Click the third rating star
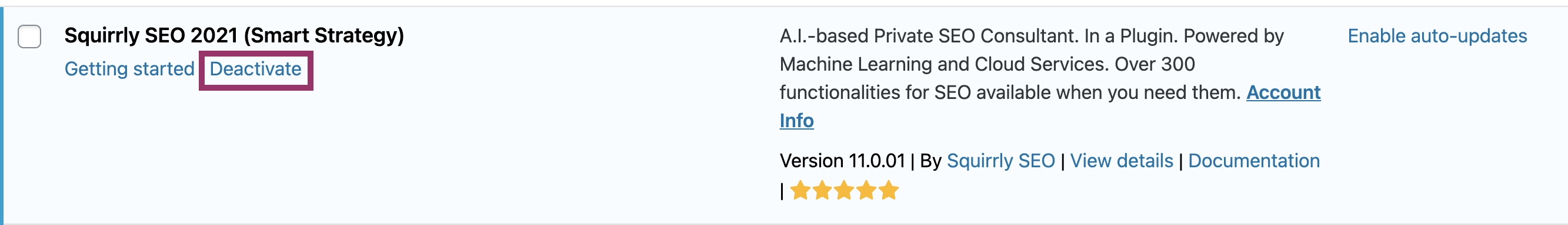 pos(844,190)
